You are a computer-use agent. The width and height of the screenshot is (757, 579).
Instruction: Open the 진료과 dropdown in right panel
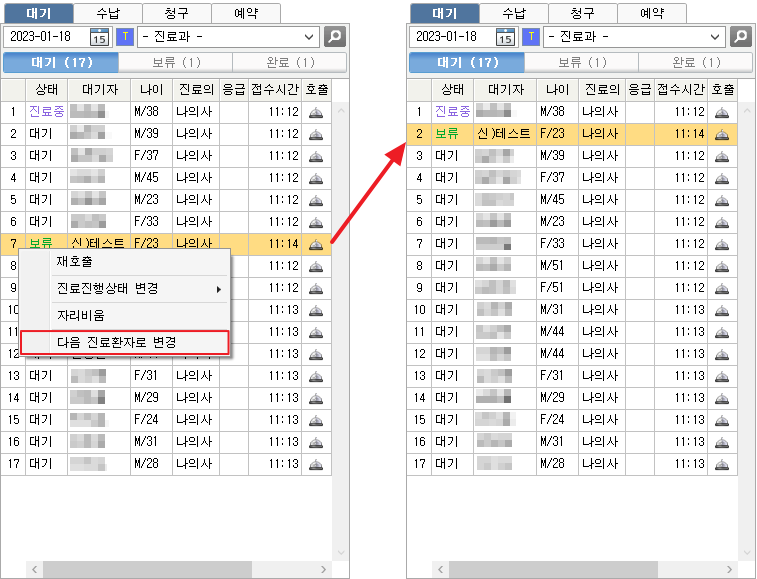[x=635, y=37]
